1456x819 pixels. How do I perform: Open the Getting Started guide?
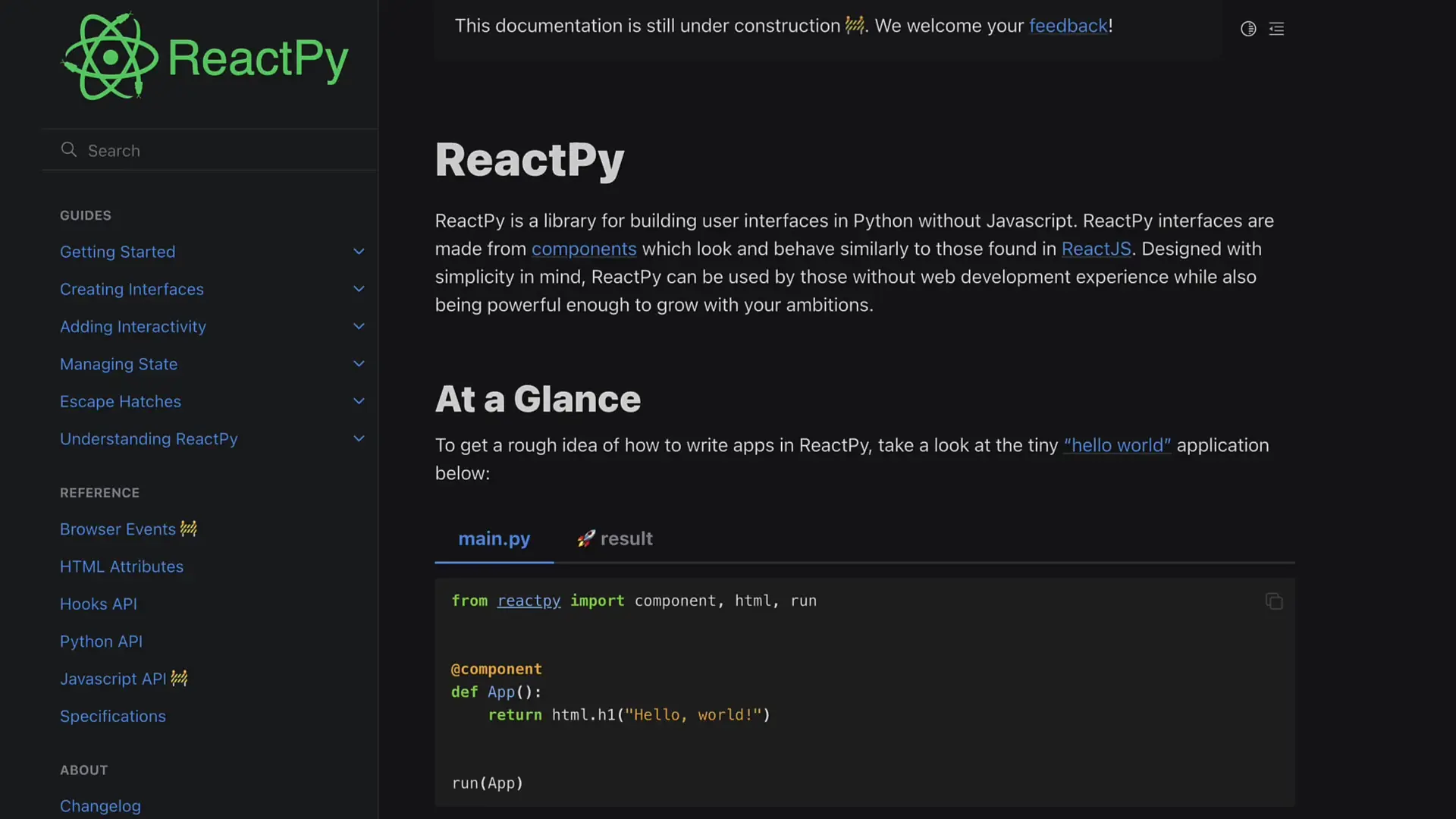pos(118,252)
